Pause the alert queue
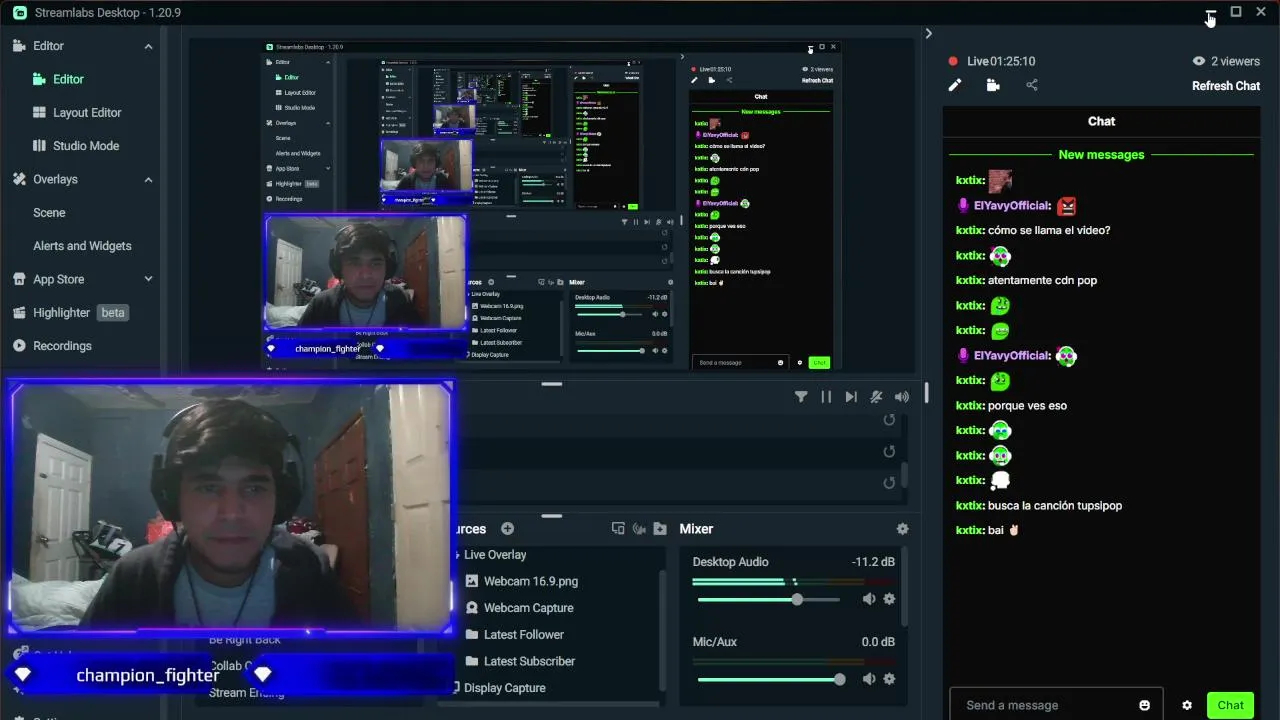The image size is (1280, 720). pos(826,397)
